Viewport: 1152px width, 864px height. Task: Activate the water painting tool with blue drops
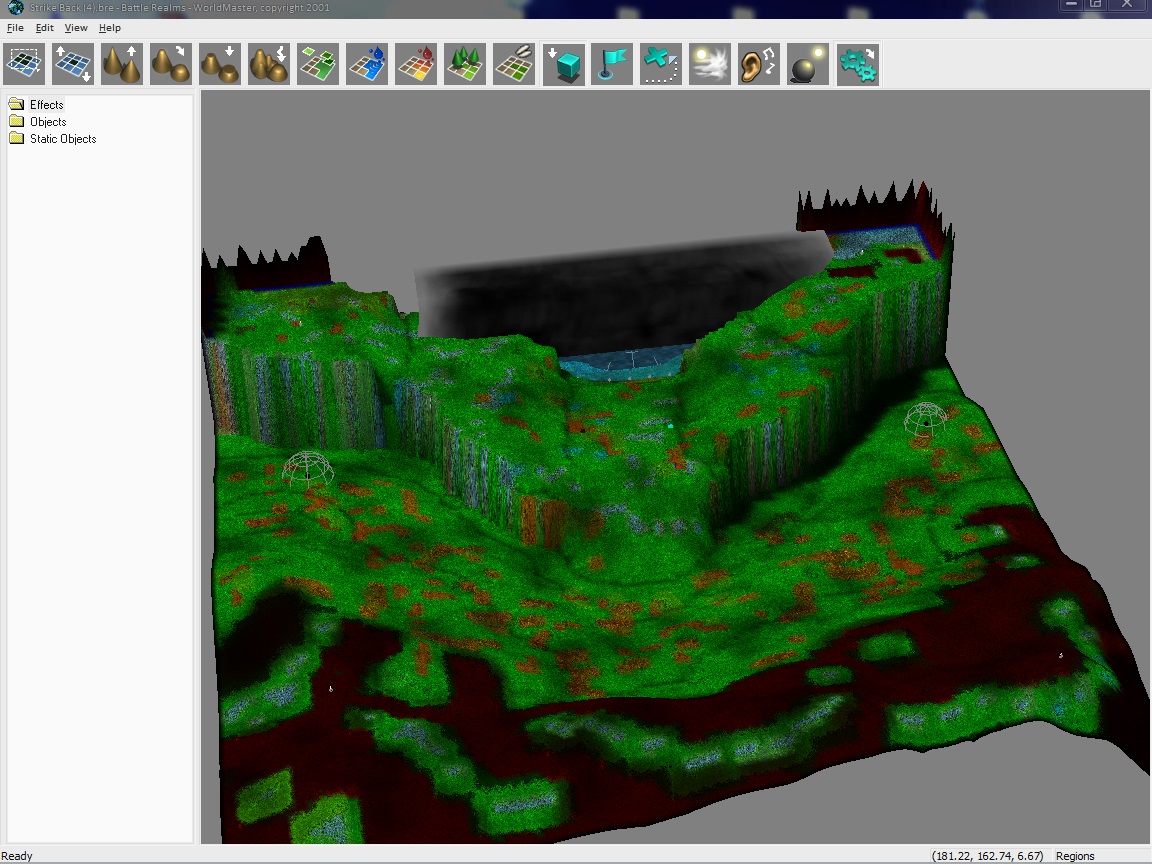(x=367, y=64)
